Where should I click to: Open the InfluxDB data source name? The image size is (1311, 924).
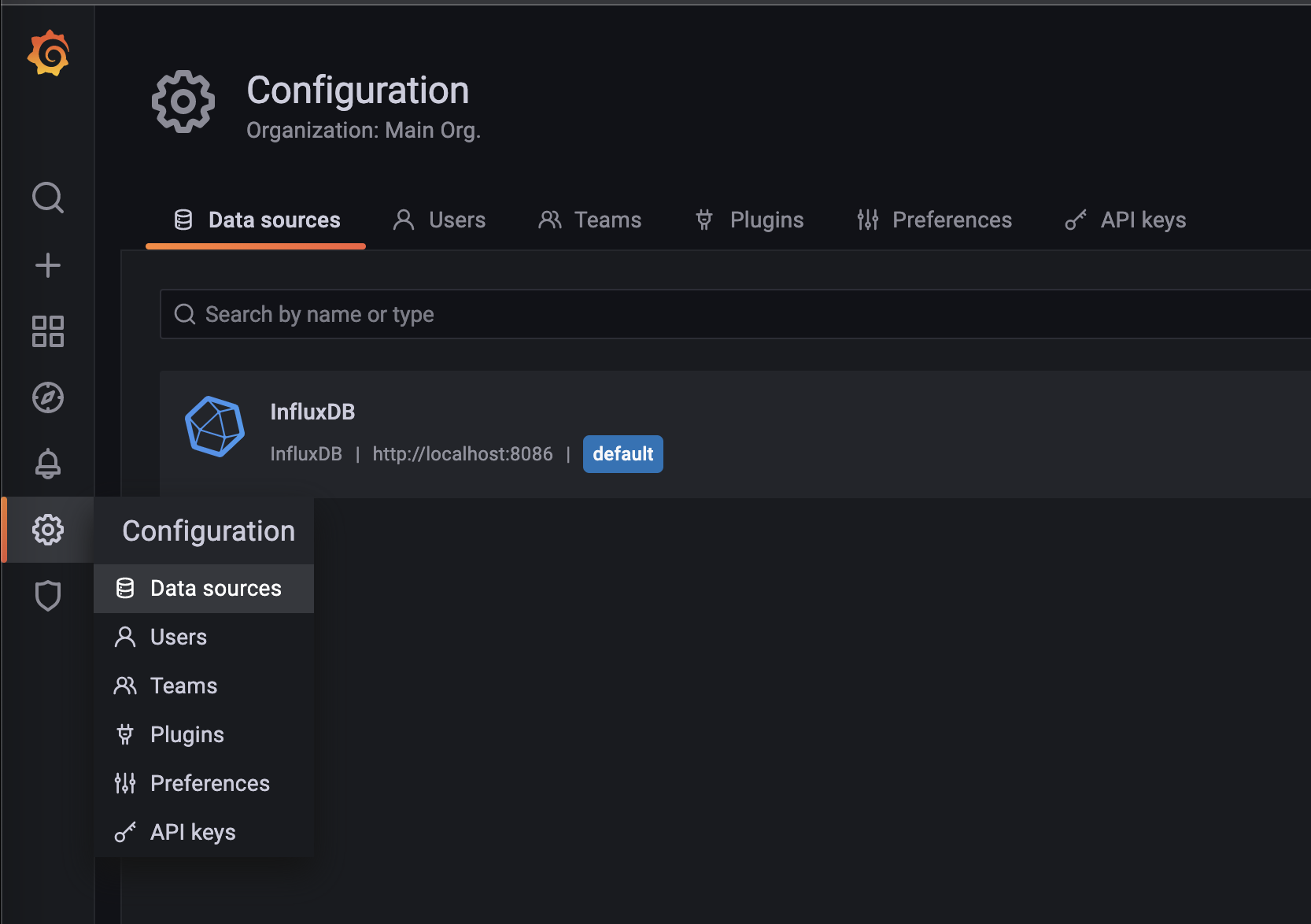[x=312, y=412]
